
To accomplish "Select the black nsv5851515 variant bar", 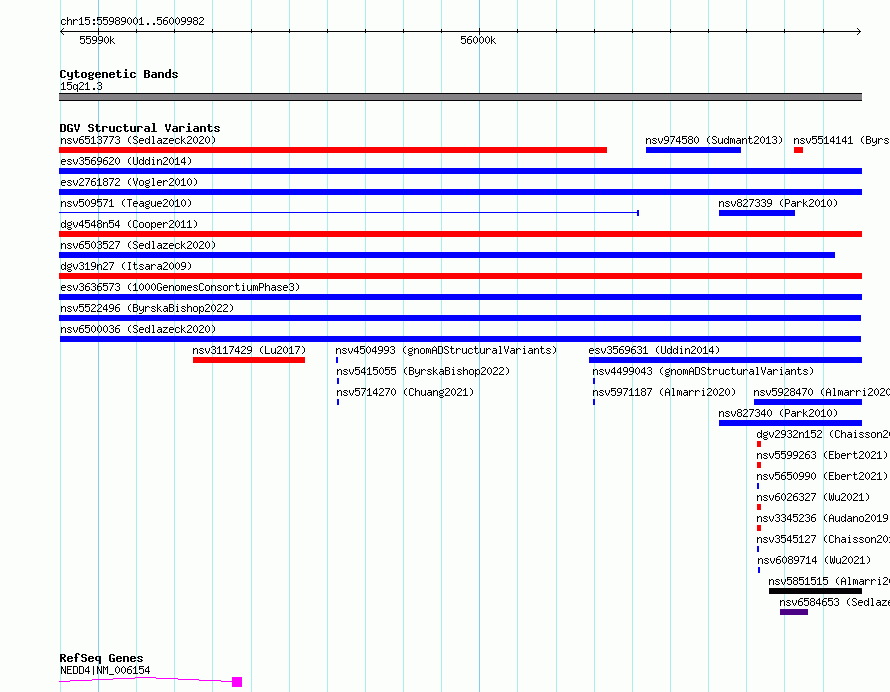I will pos(815,592).
